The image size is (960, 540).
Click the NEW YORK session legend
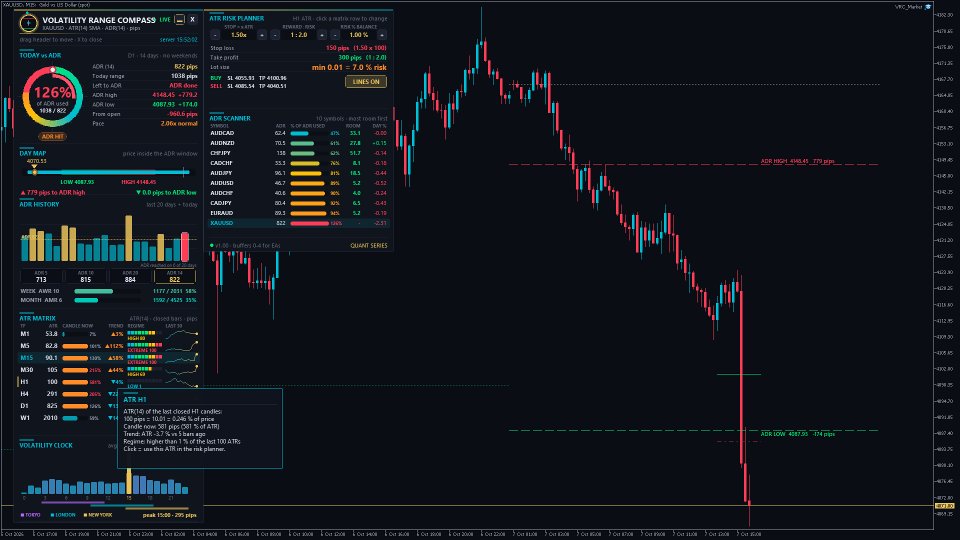point(98,515)
